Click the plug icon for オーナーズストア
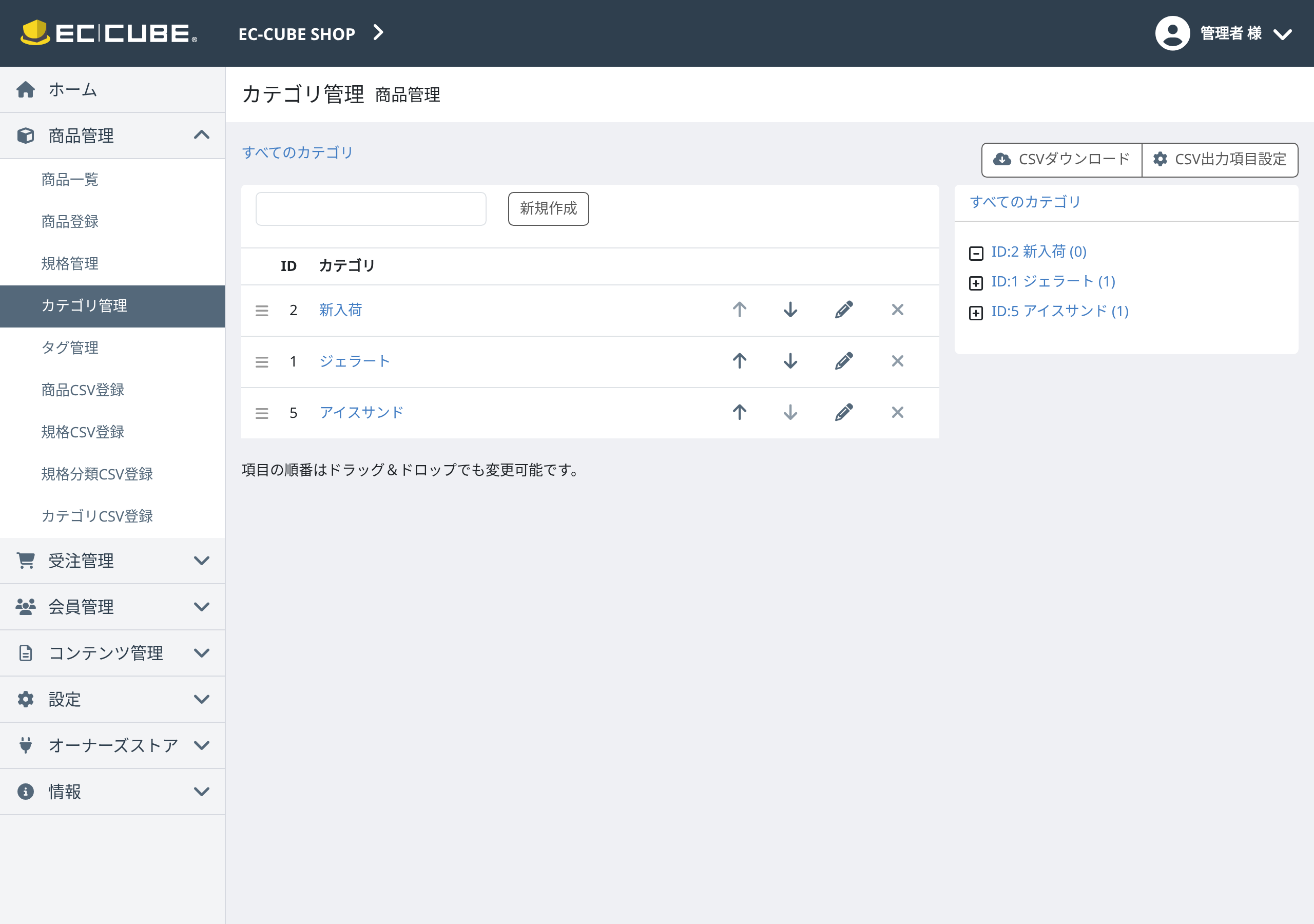 pyautogui.click(x=26, y=745)
